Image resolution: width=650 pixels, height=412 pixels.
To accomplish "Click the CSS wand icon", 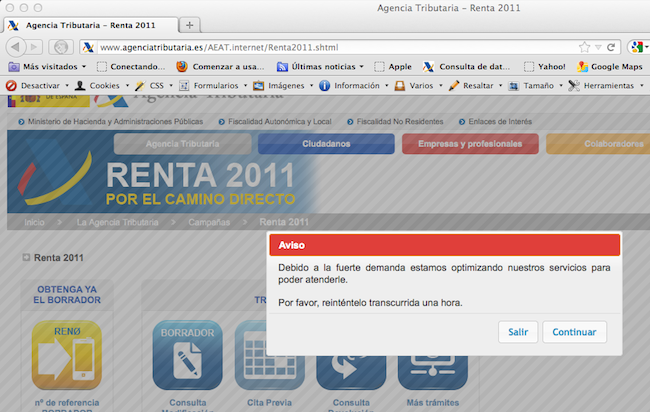I will pos(140,86).
